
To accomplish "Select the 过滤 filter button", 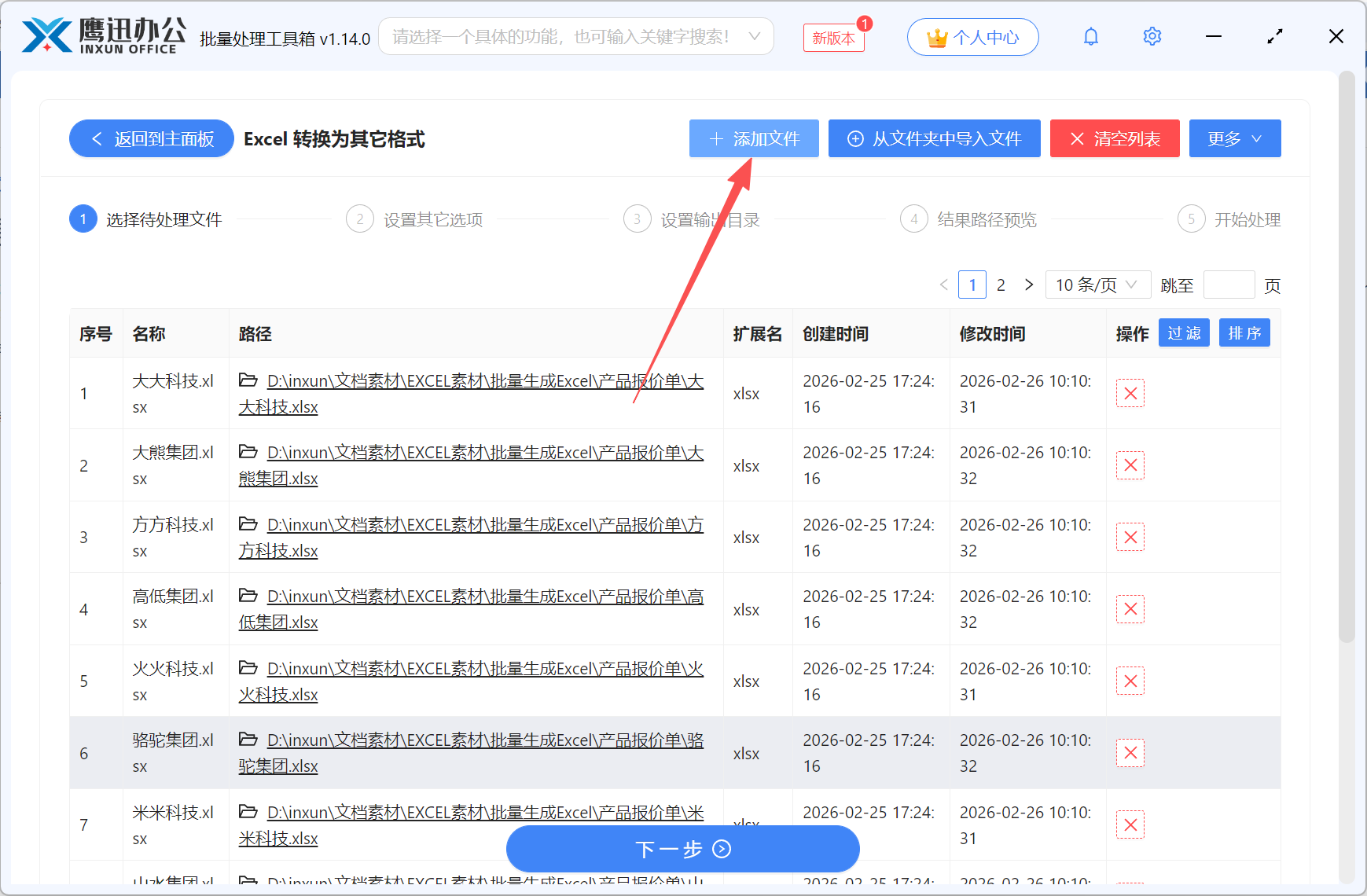I will tap(1183, 332).
